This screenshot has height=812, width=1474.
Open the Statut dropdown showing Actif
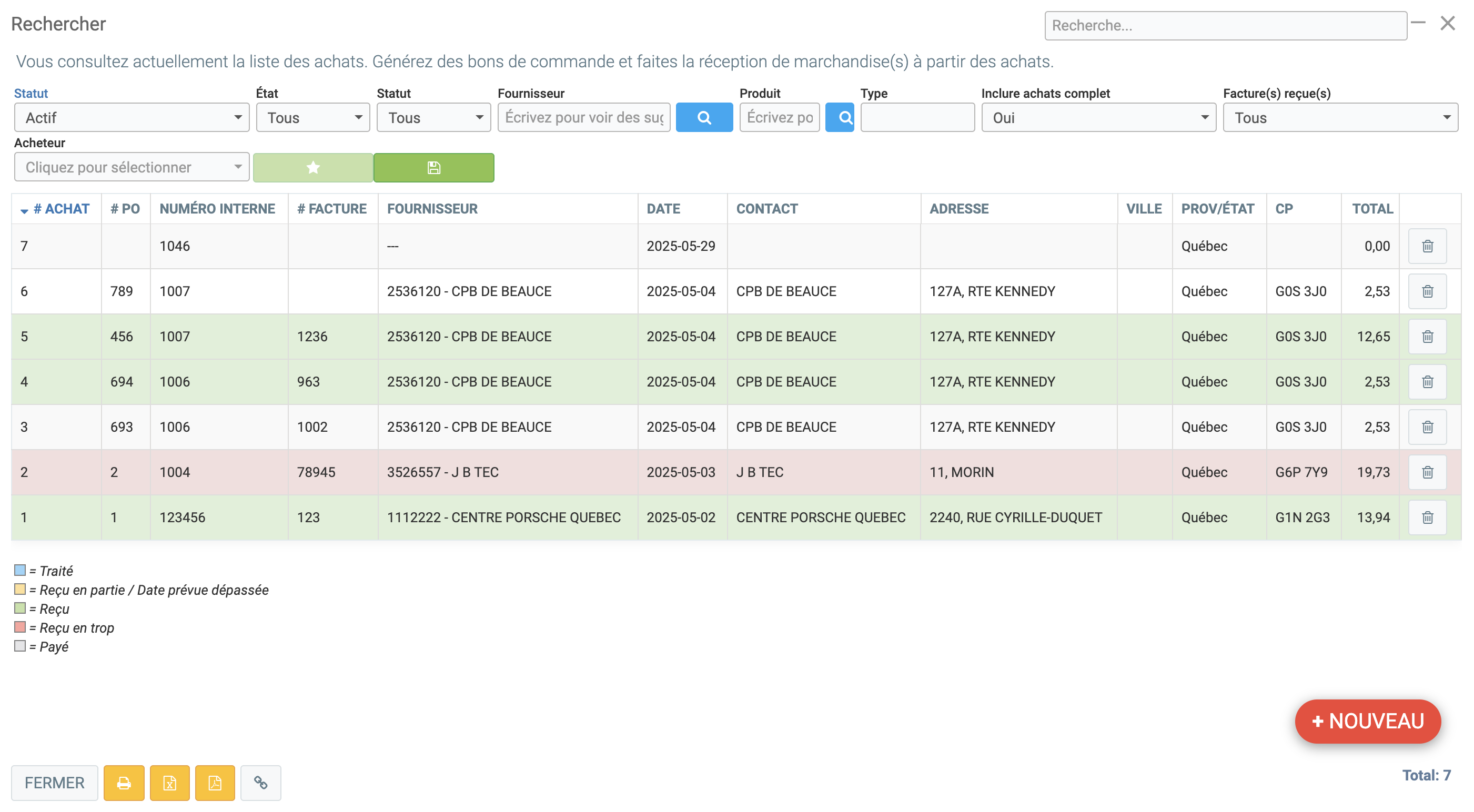132,117
